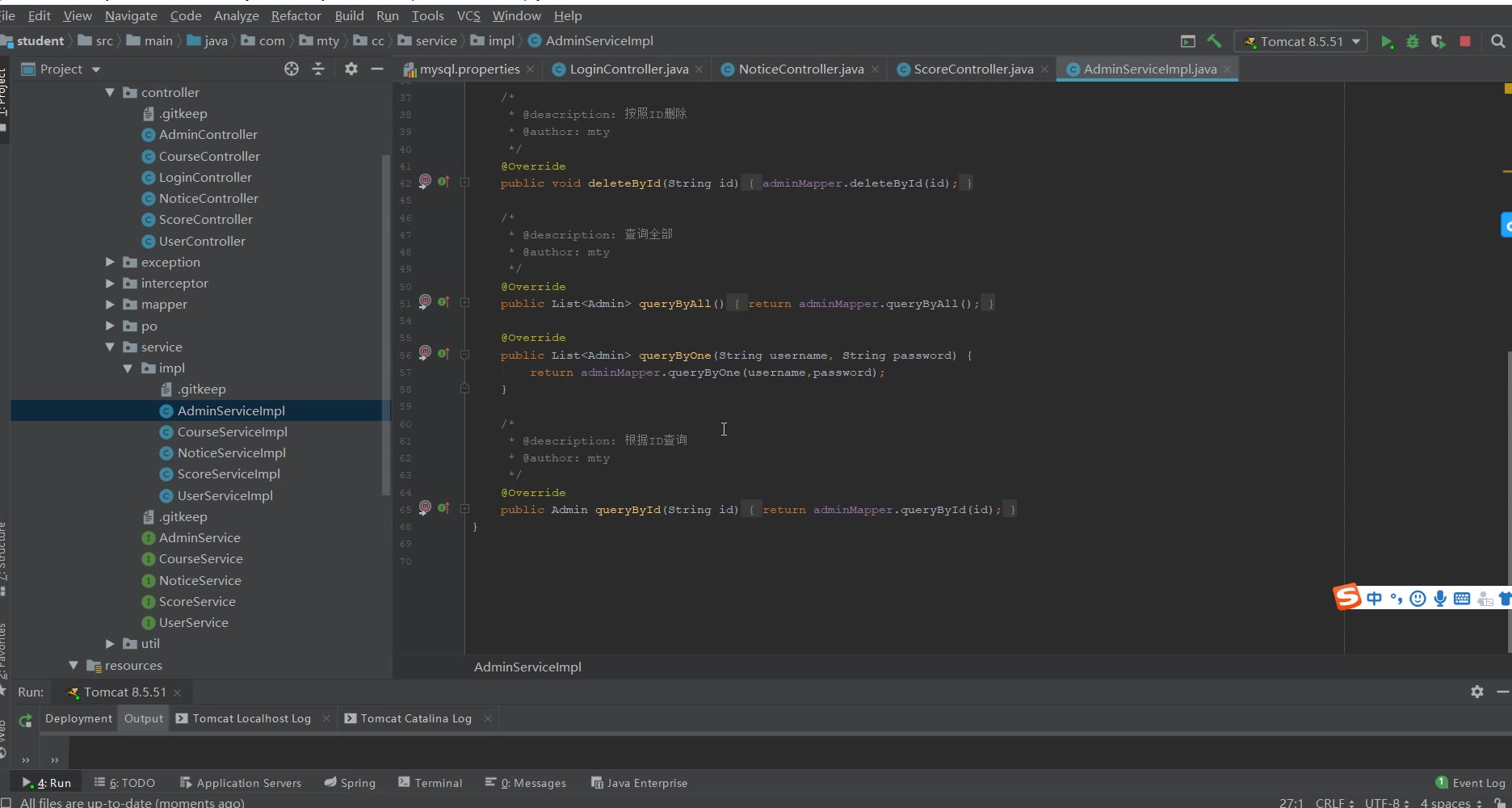Open Tomcat 8.5.51 run configuration dropdown
This screenshot has width=1512, height=808.
(1301, 42)
